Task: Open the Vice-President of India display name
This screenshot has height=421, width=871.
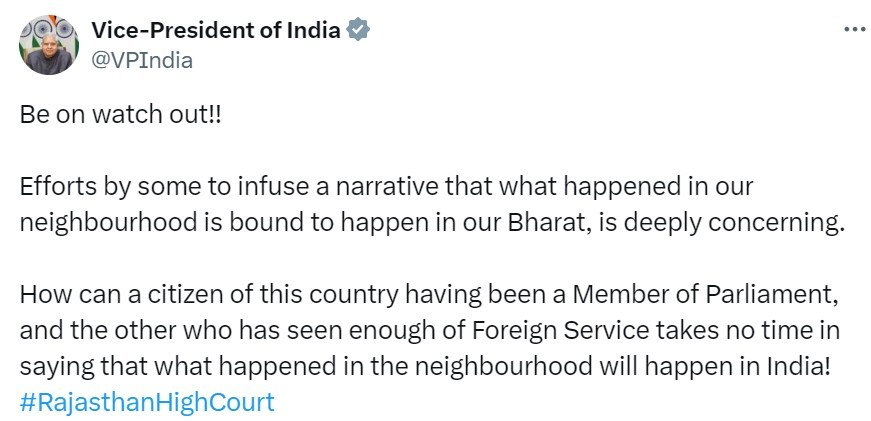Action: pos(214,31)
